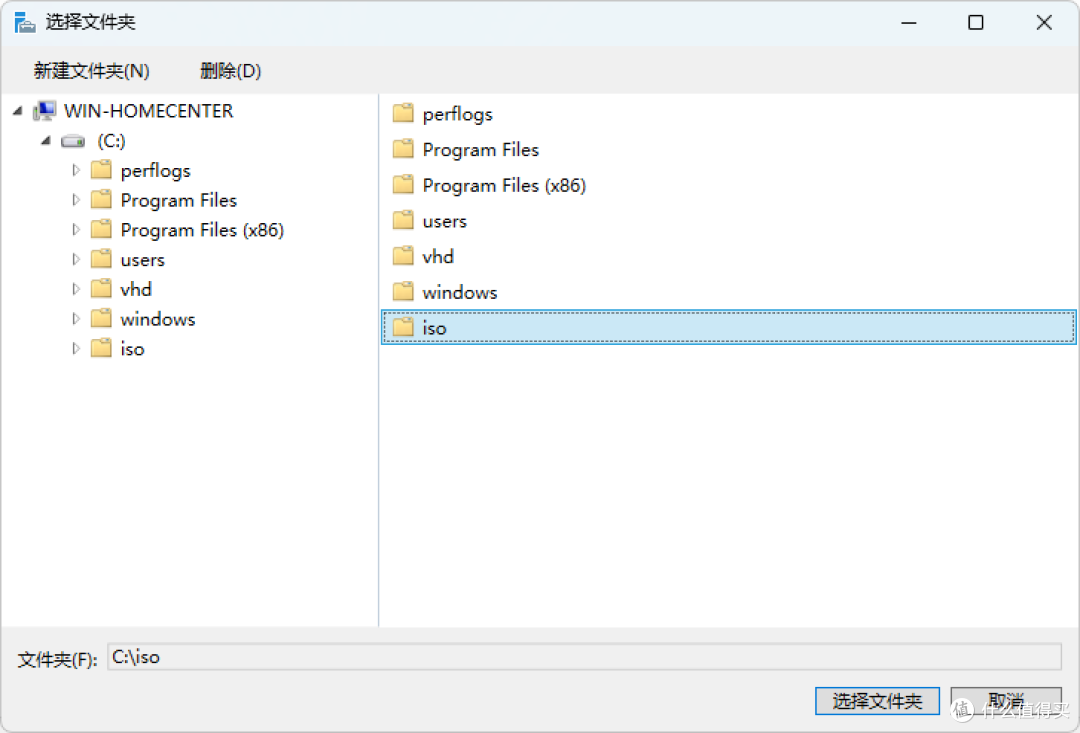Select the WIN-HOMECENTER computer icon

pyautogui.click(x=45, y=111)
